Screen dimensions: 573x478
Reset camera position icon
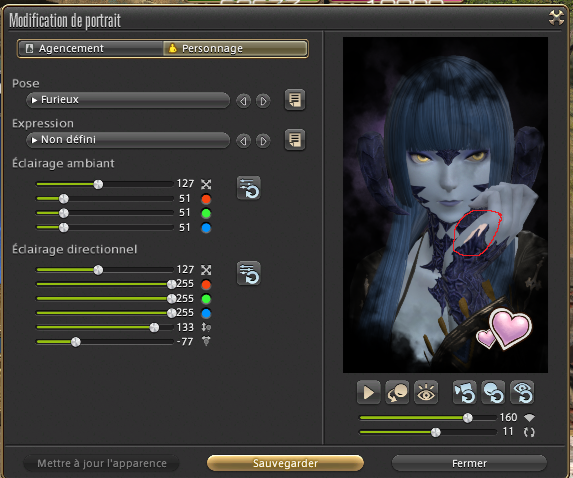pos(464,393)
